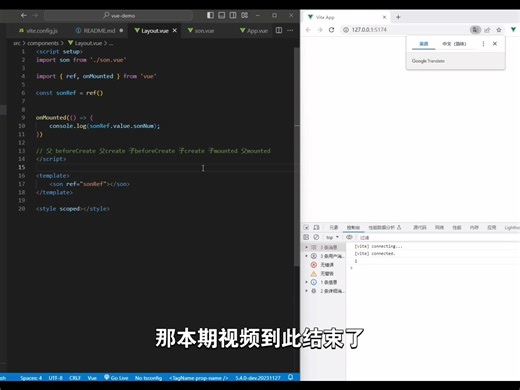Click the console live expression eye icon

[x=349, y=237]
